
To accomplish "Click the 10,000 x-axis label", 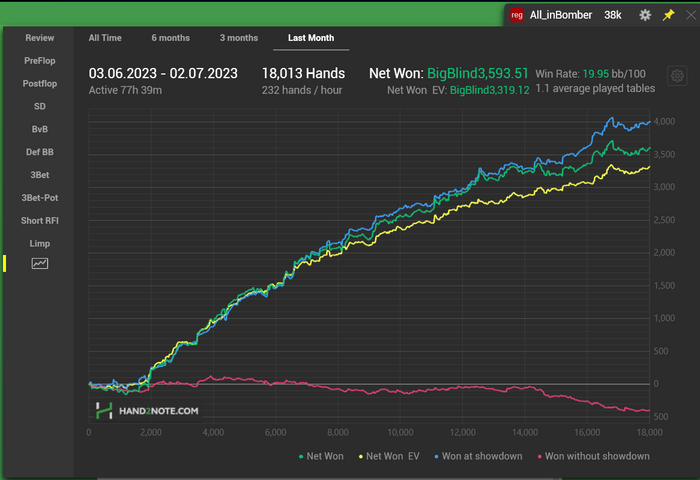I will tap(400, 432).
